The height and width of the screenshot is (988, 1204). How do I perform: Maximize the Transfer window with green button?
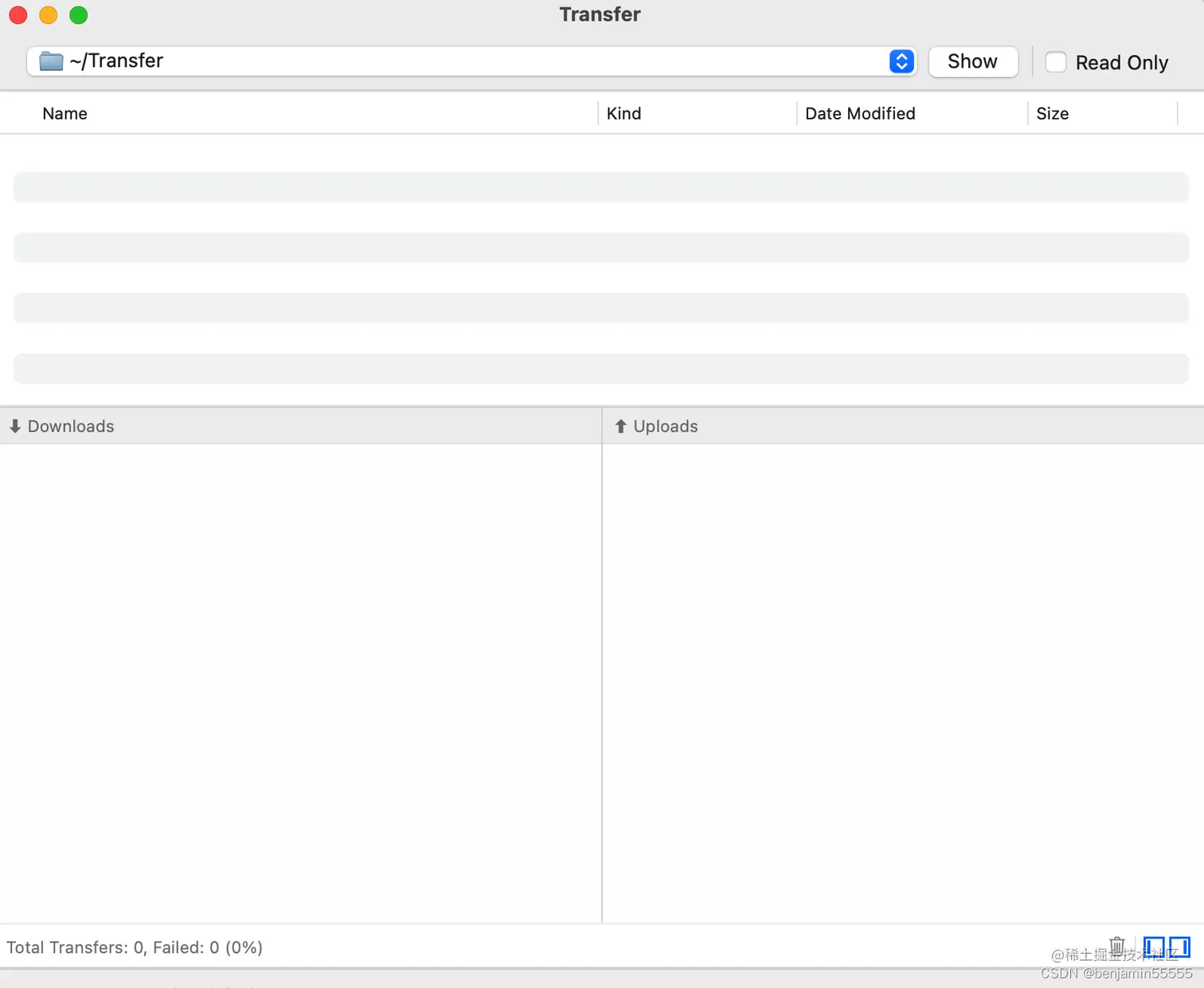tap(79, 15)
